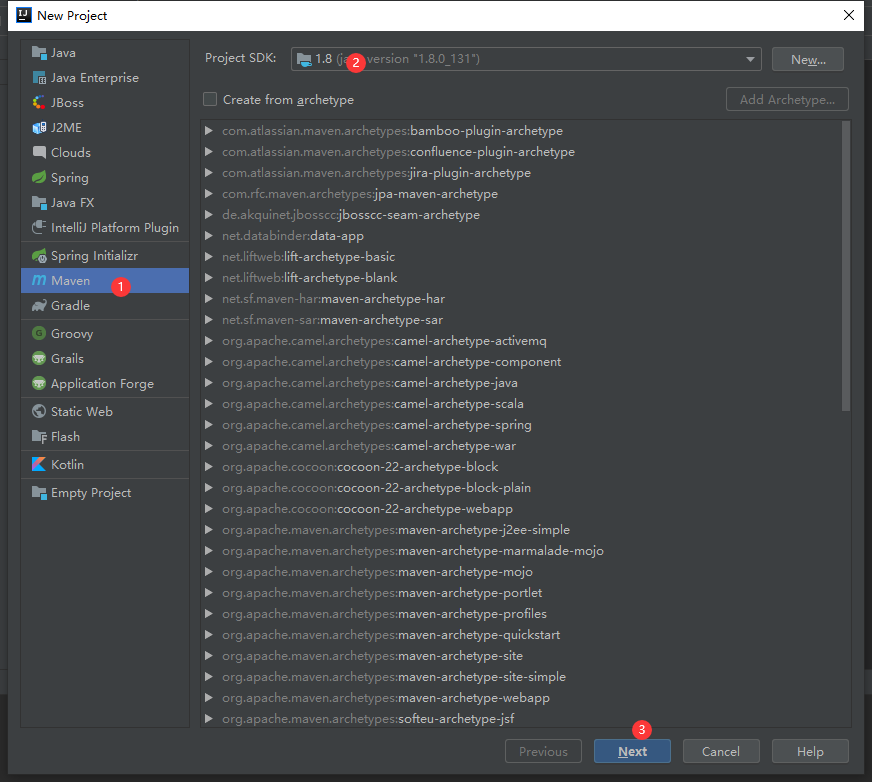Image resolution: width=872 pixels, height=782 pixels.
Task: Expand lift-archetype-blank entry
Action: 209,278
